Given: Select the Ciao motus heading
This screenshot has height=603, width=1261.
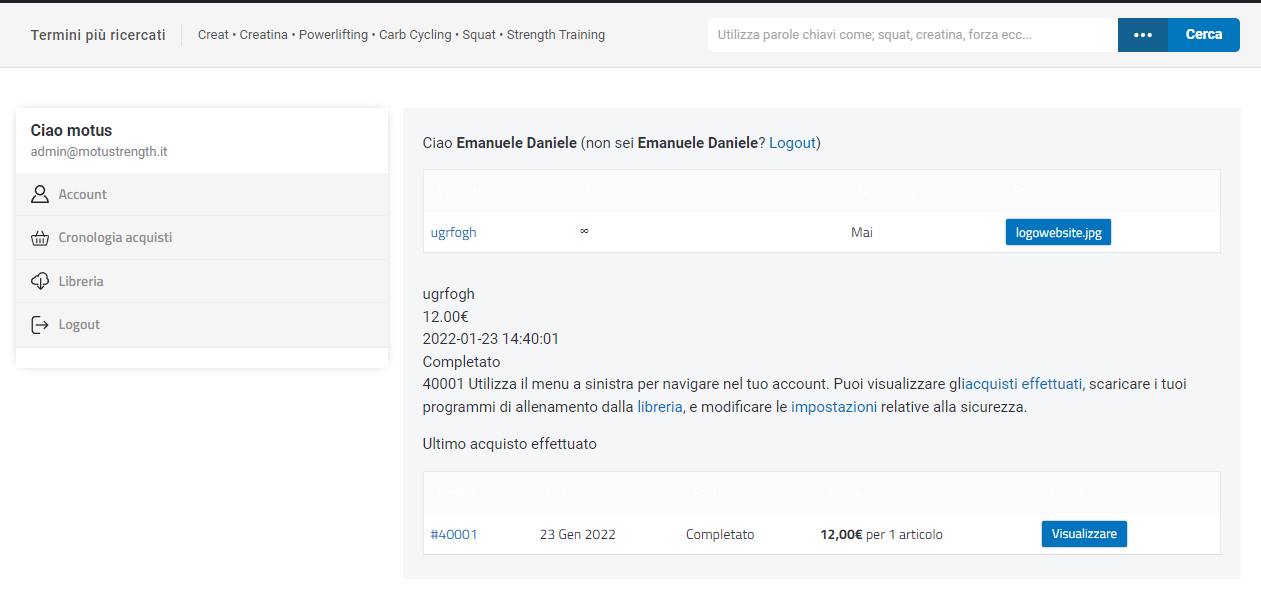Looking at the screenshot, I should point(71,131).
